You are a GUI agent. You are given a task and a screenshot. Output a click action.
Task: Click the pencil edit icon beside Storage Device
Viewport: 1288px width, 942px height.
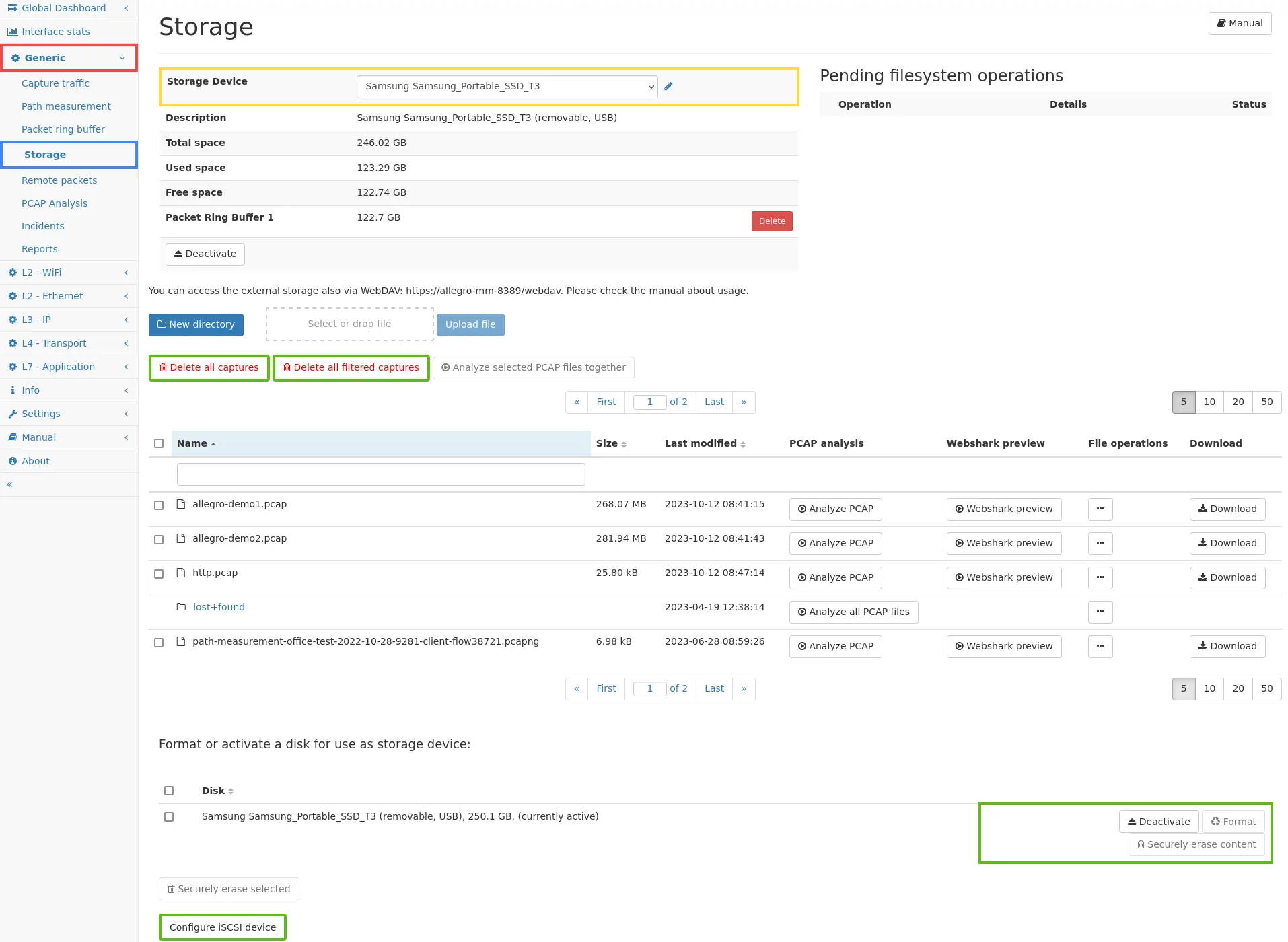coord(668,87)
